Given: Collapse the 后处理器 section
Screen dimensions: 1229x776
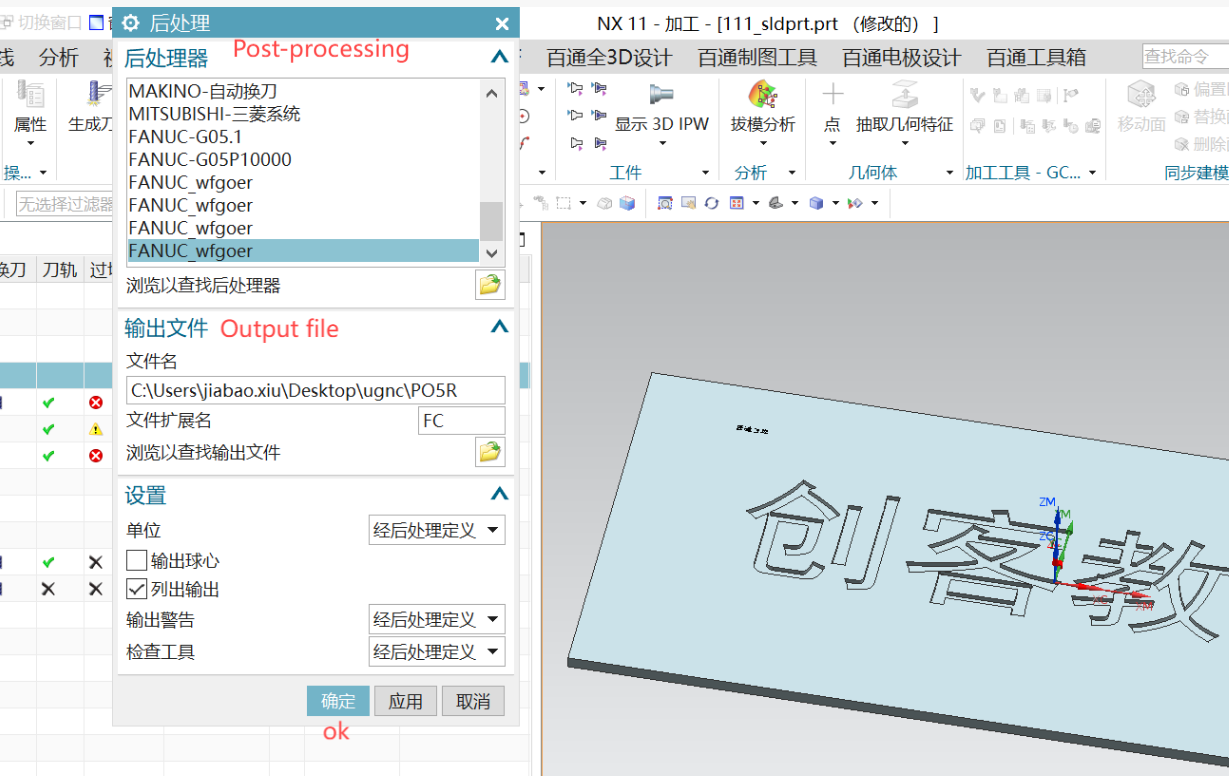Looking at the screenshot, I should point(499,58).
